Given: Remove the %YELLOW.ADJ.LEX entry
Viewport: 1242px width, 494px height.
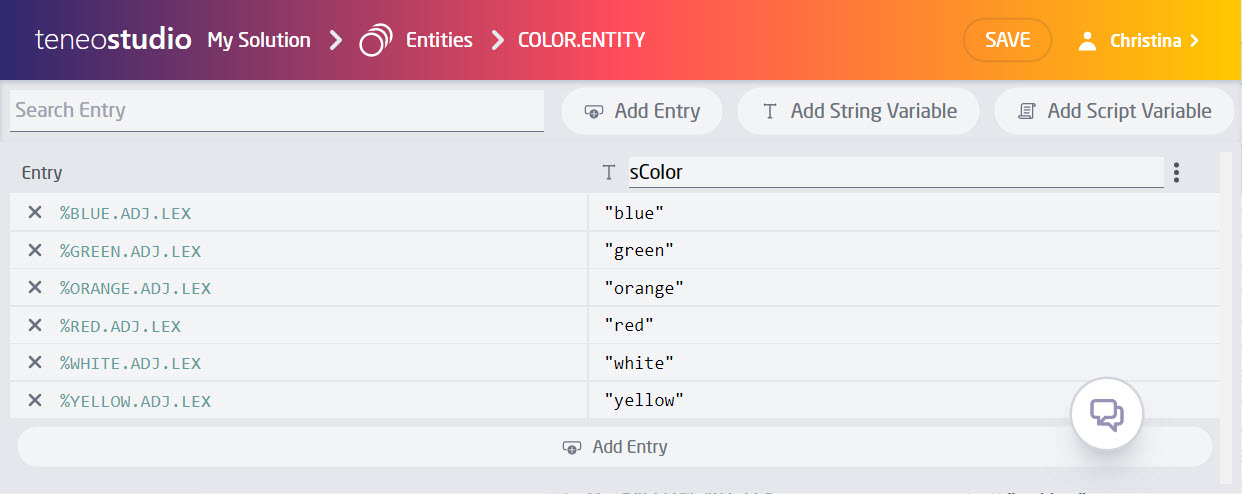Looking at the screenshot, I should tap(35, 400).
